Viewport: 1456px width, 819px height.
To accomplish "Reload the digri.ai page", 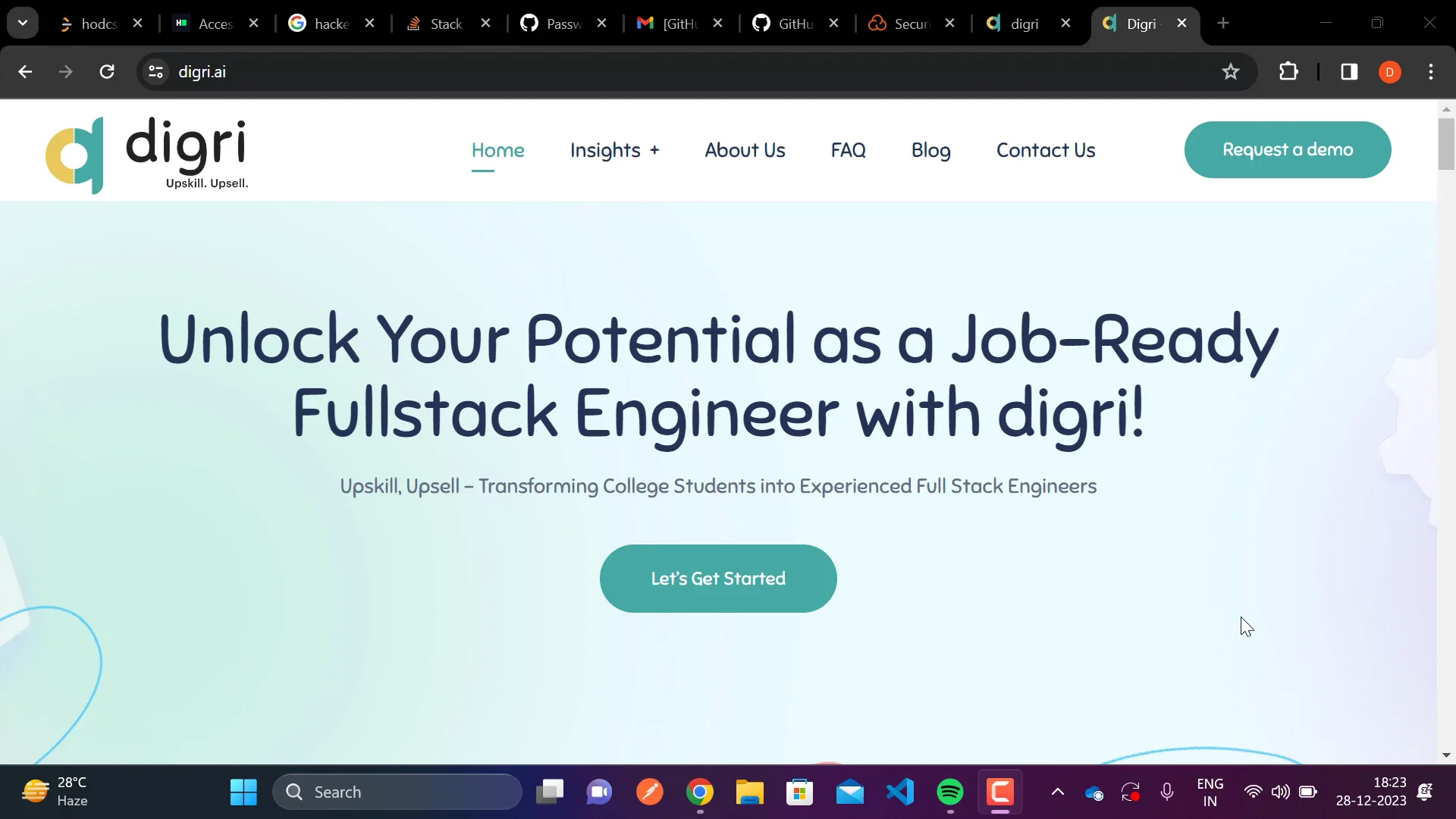I will [x=107, y=71].
